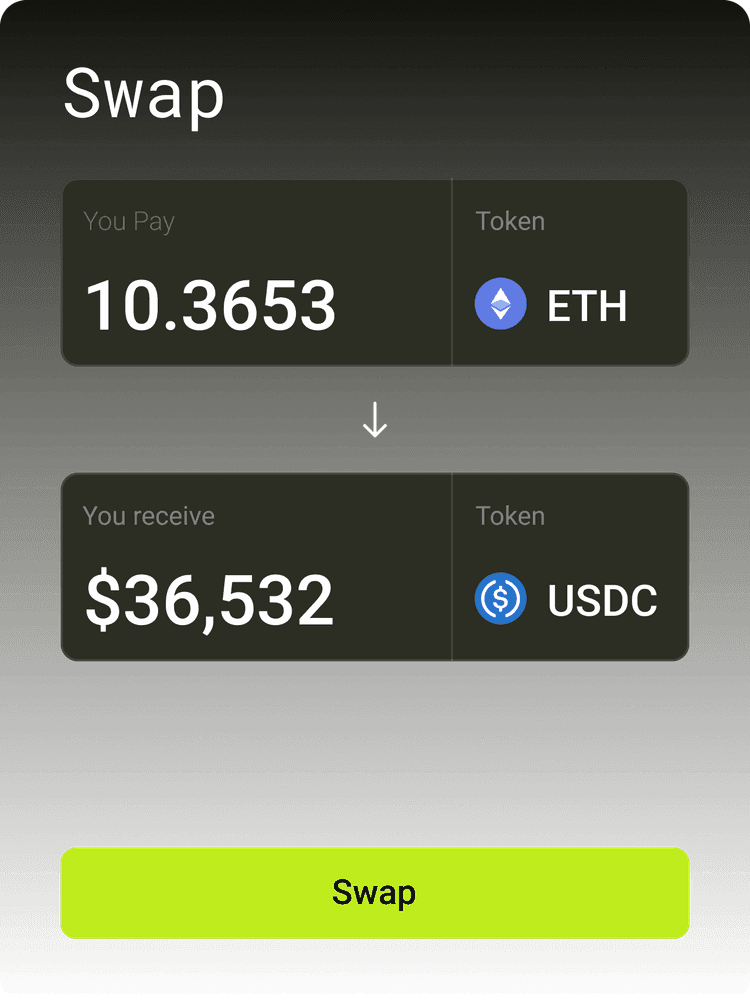Click the empty area right of $36,532
Image resolution: width=750 pixels, height=1004 pixels.
click(x=395, y=600)
